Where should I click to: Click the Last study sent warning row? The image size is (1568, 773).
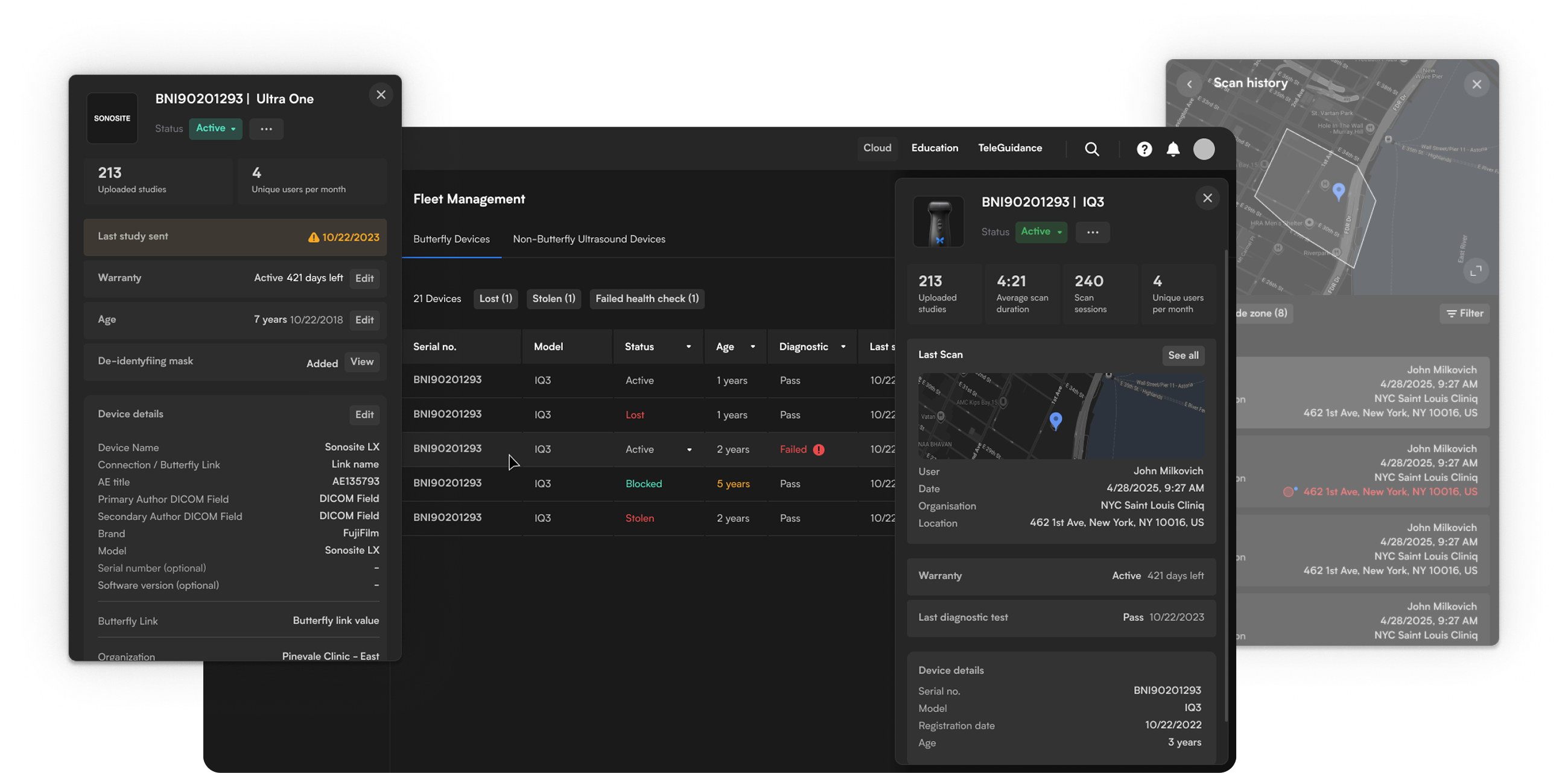[x=235, y=237]
